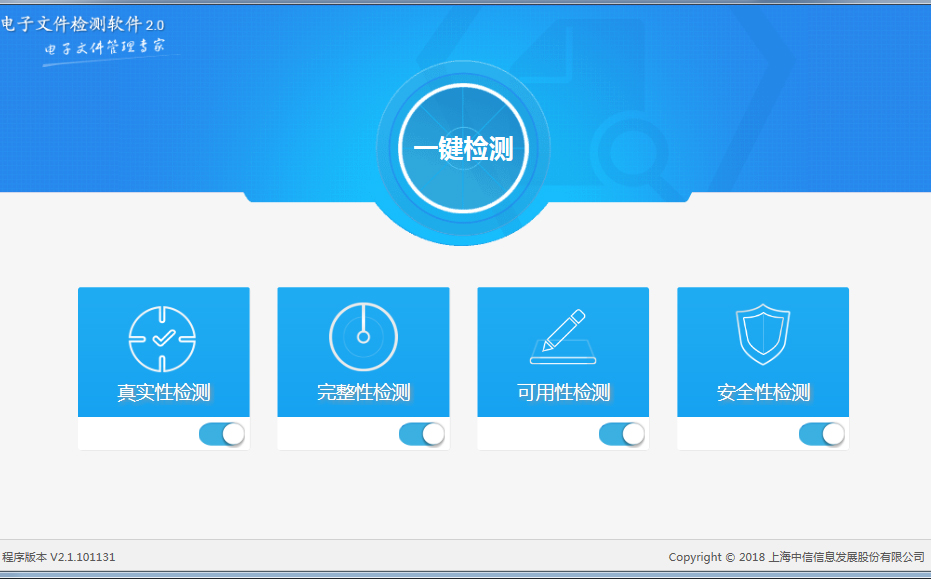Click the 可用性检测 pen icon
931x579 pixels.
pos(562,337)
